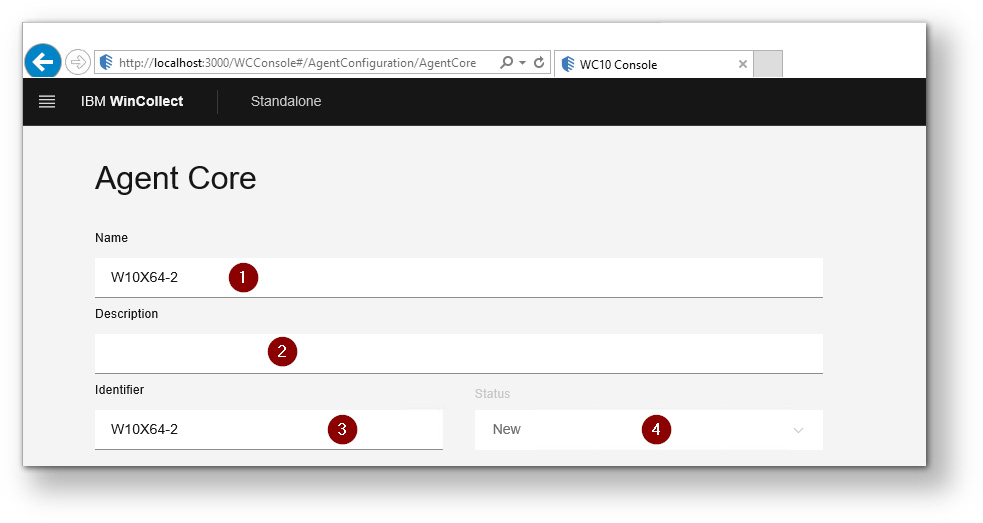Open the address bar autocomplete dropdown arrow
This screenshot has width=983, height=523.
pos(522,63)
